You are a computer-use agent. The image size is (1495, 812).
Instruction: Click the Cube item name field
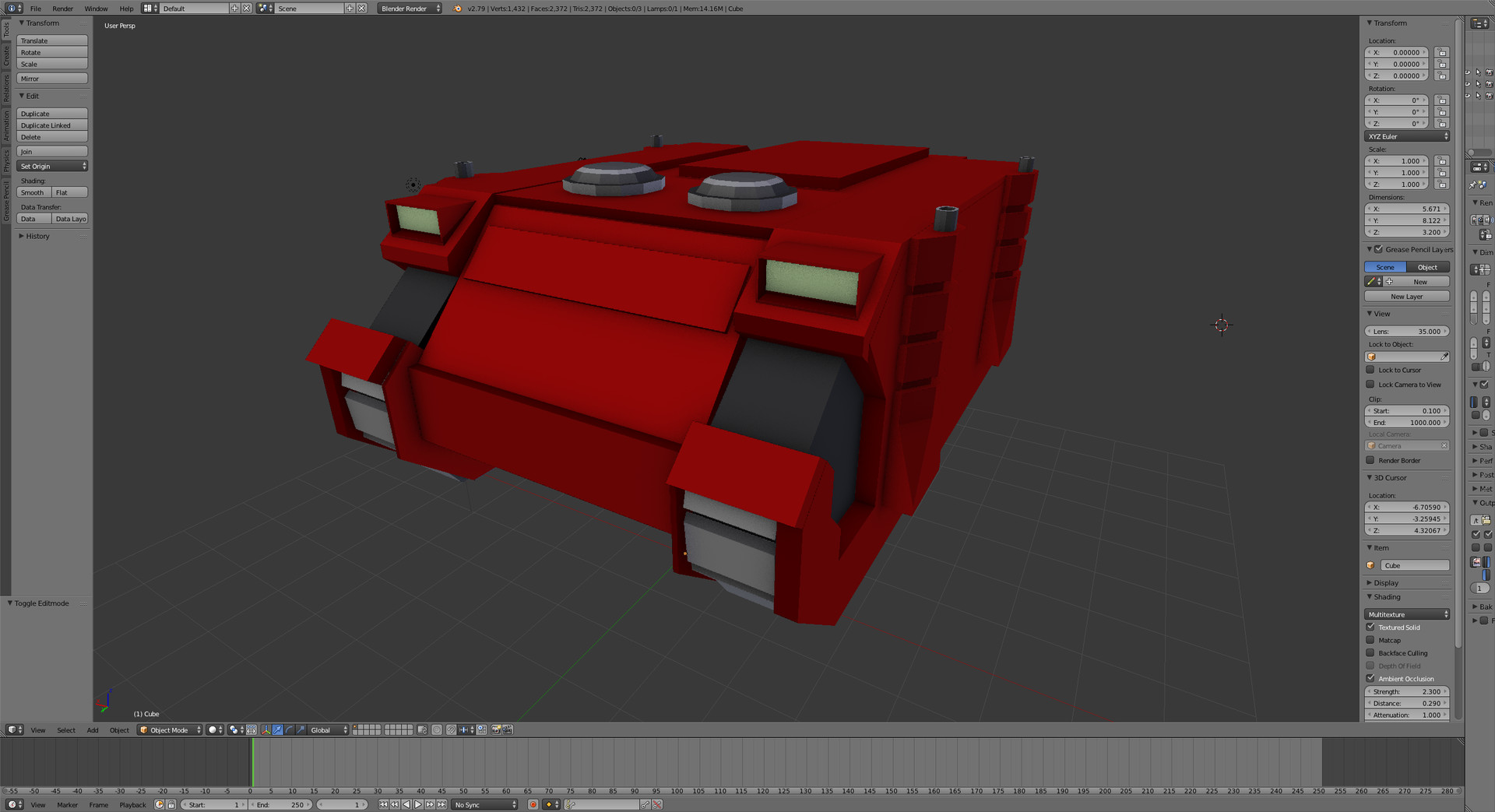pyautogui.click(x=1414, y=565)
